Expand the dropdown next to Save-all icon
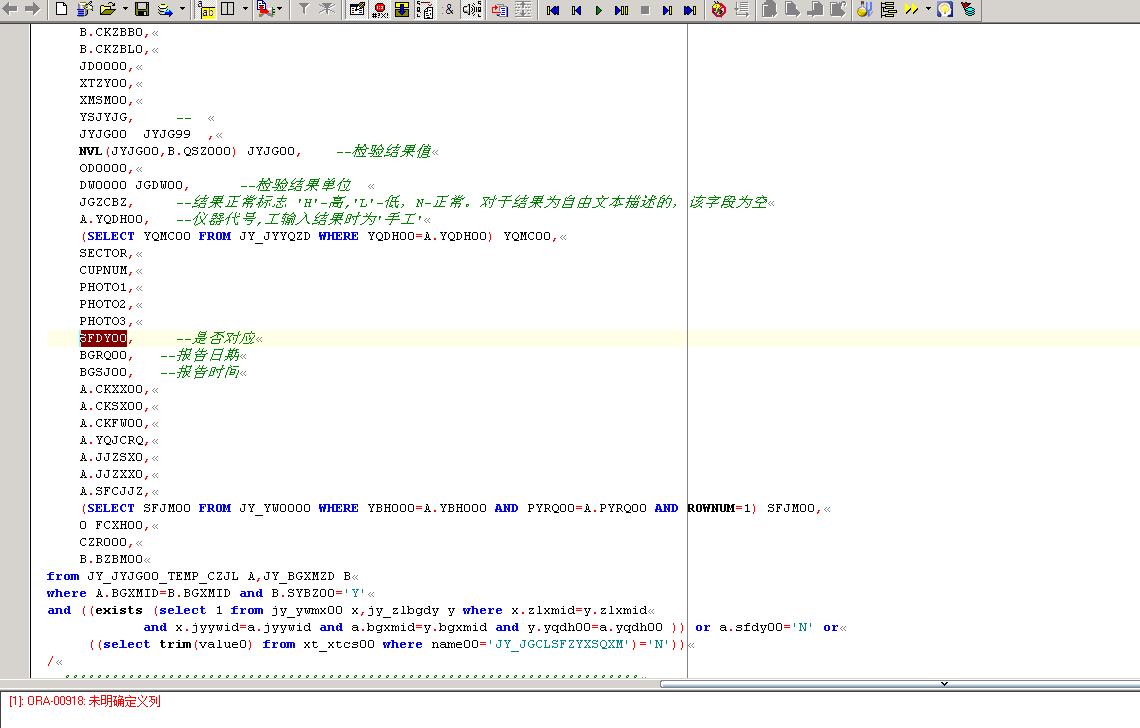 (182, 10)
